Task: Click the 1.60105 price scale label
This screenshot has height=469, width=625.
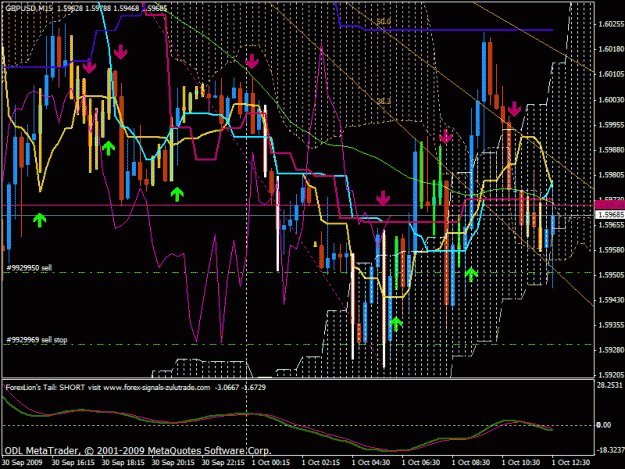Action: pyautogui.click(x=611, y=75)
